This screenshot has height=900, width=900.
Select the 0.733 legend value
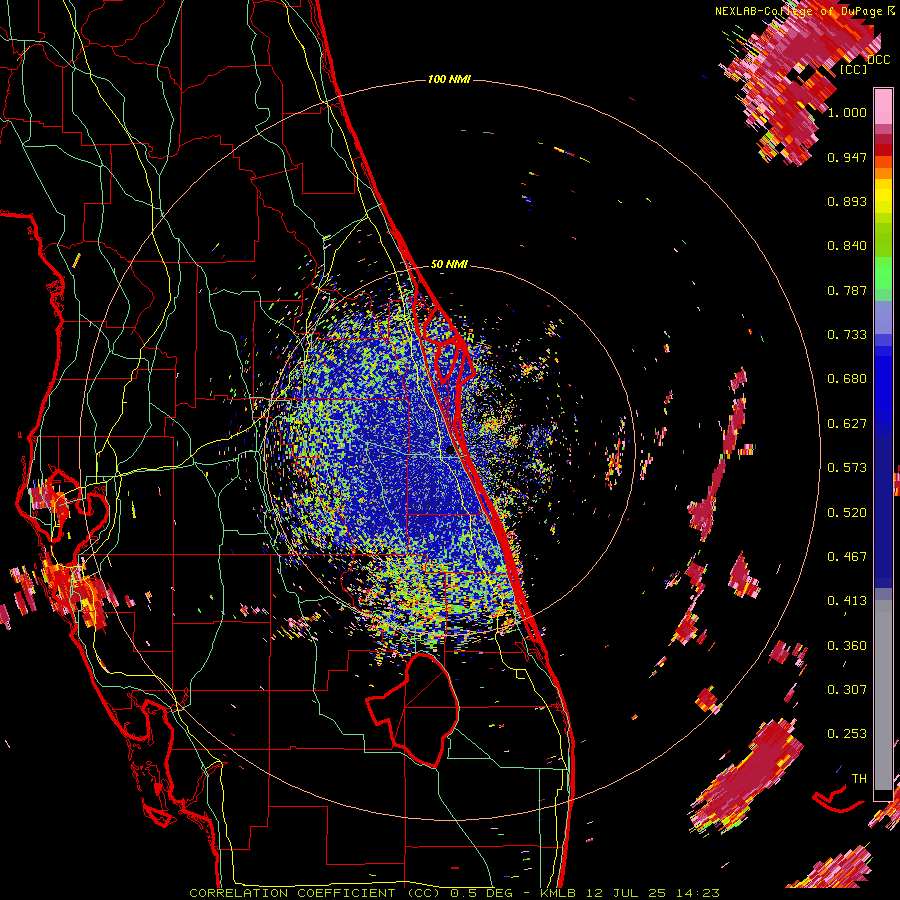click(x=847, y=335)
